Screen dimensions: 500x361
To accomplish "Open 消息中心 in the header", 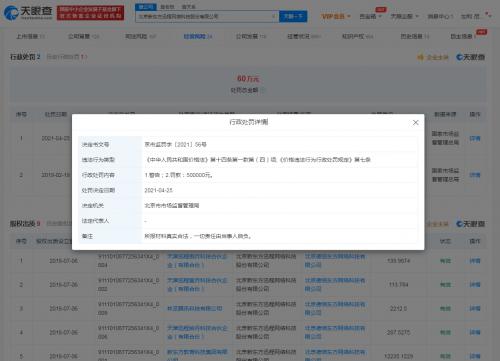I will pos(440,16).
